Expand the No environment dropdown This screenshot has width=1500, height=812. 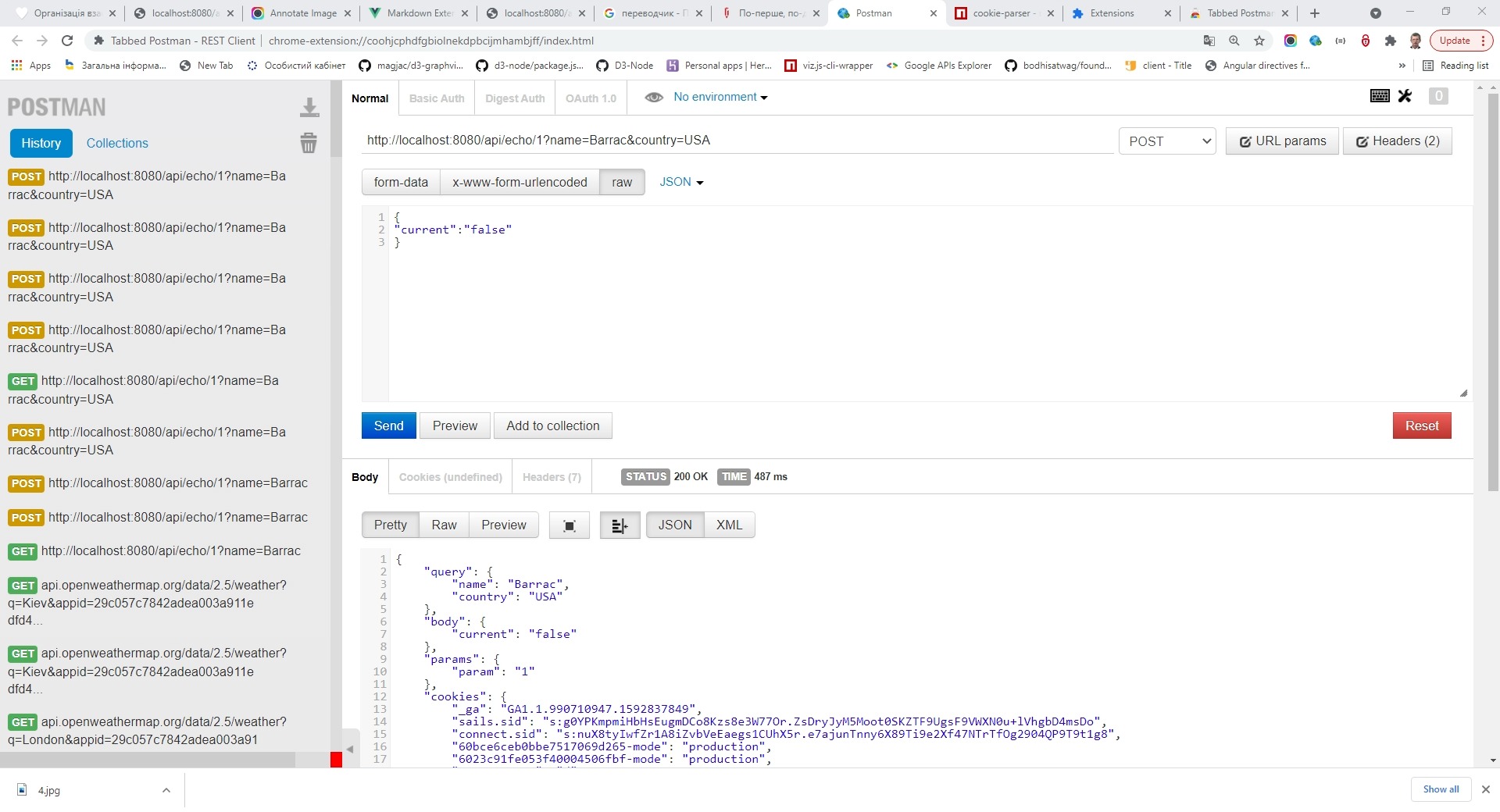pos(720,98)
